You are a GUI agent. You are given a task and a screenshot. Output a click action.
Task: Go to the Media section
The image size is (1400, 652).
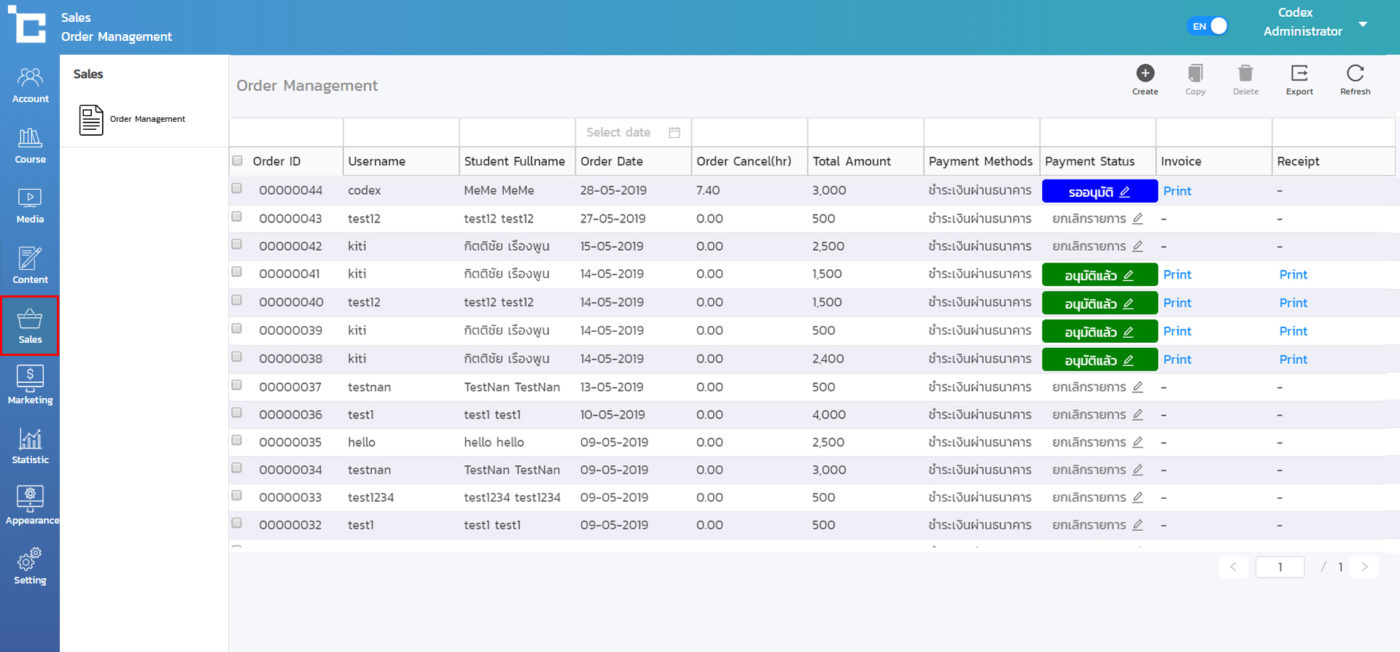click(x=30, y=205)
